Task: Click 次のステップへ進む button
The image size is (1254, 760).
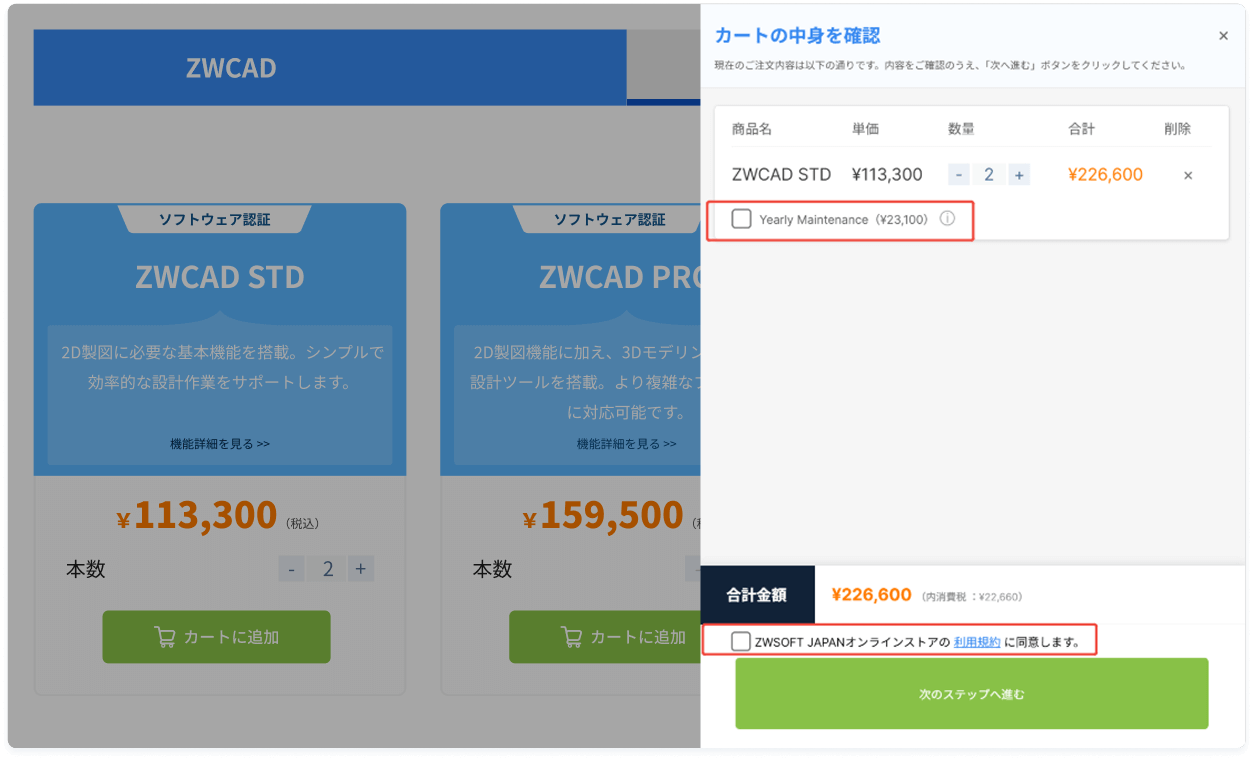Action: (971, 693)
